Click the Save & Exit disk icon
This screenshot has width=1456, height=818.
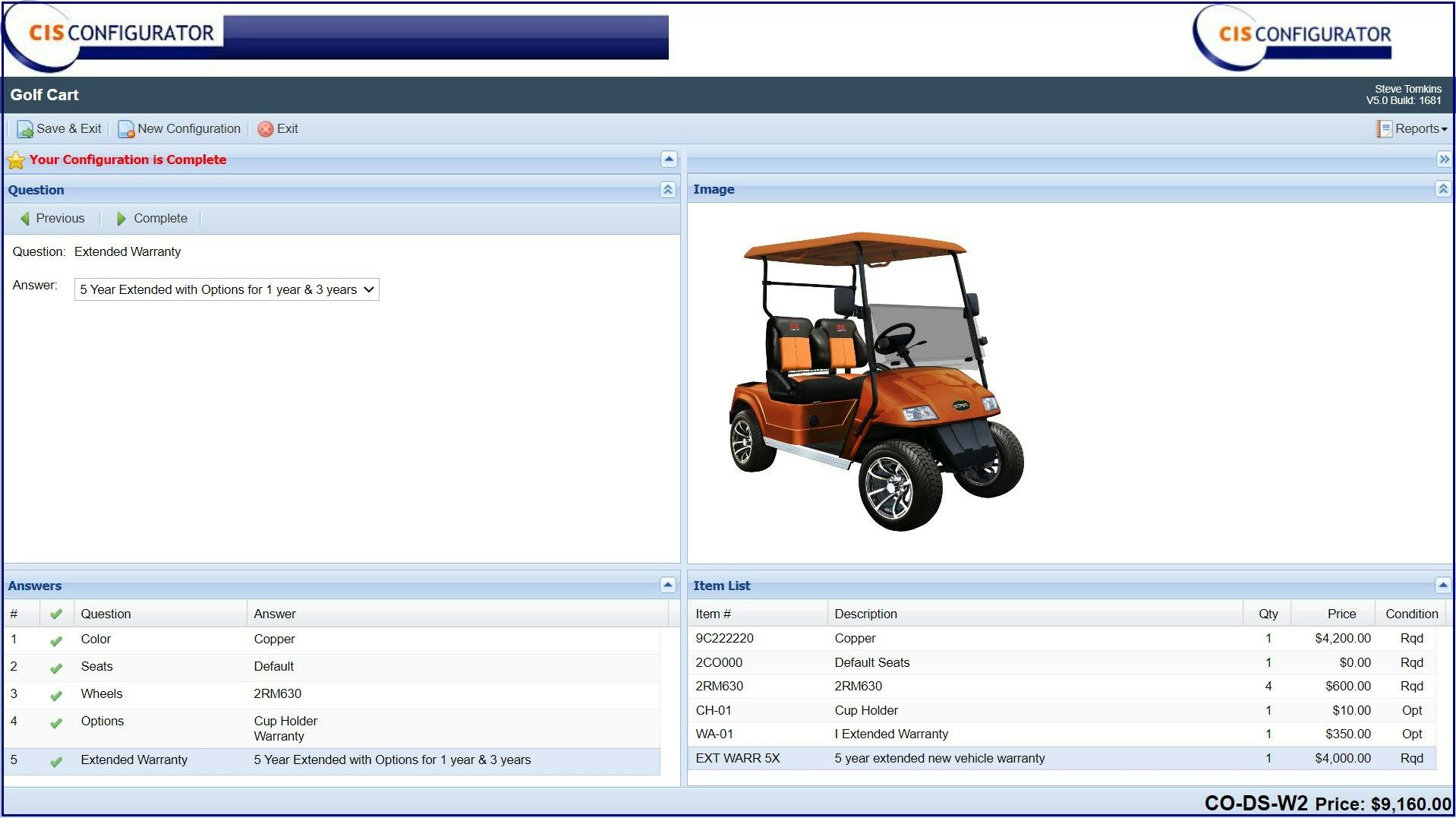pyautogui.click(x=24, y=128)
